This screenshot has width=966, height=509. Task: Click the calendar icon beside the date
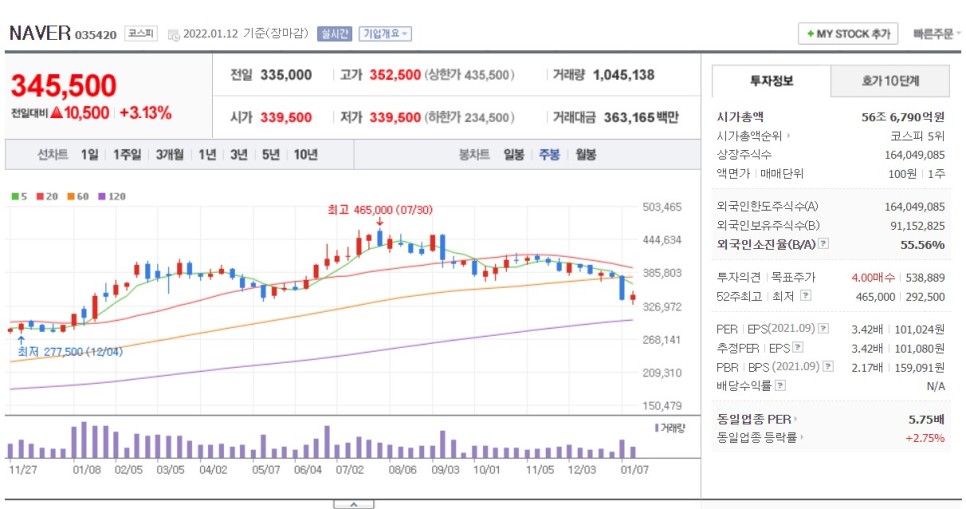pos(174,34)
